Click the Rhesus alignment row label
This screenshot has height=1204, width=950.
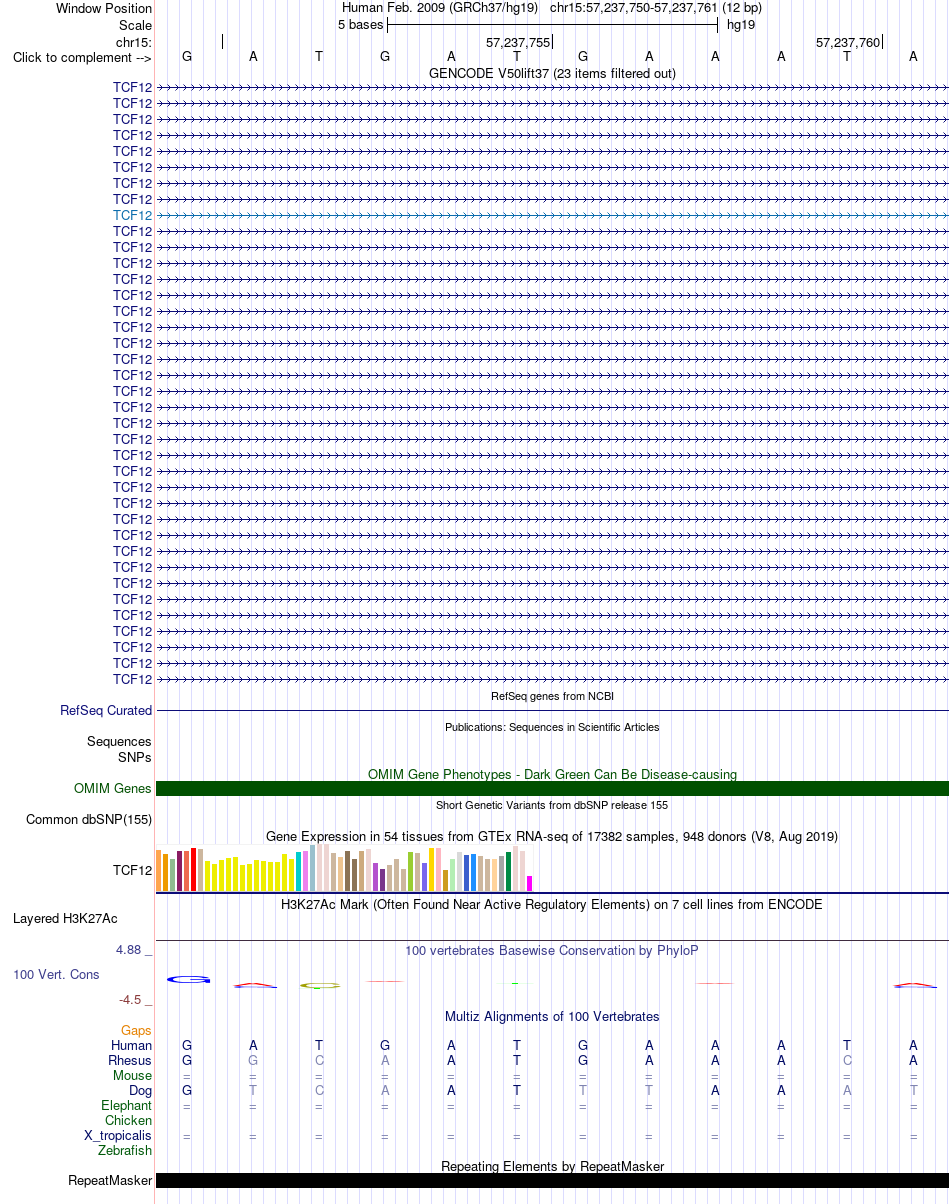click(x=130, y=1060)
